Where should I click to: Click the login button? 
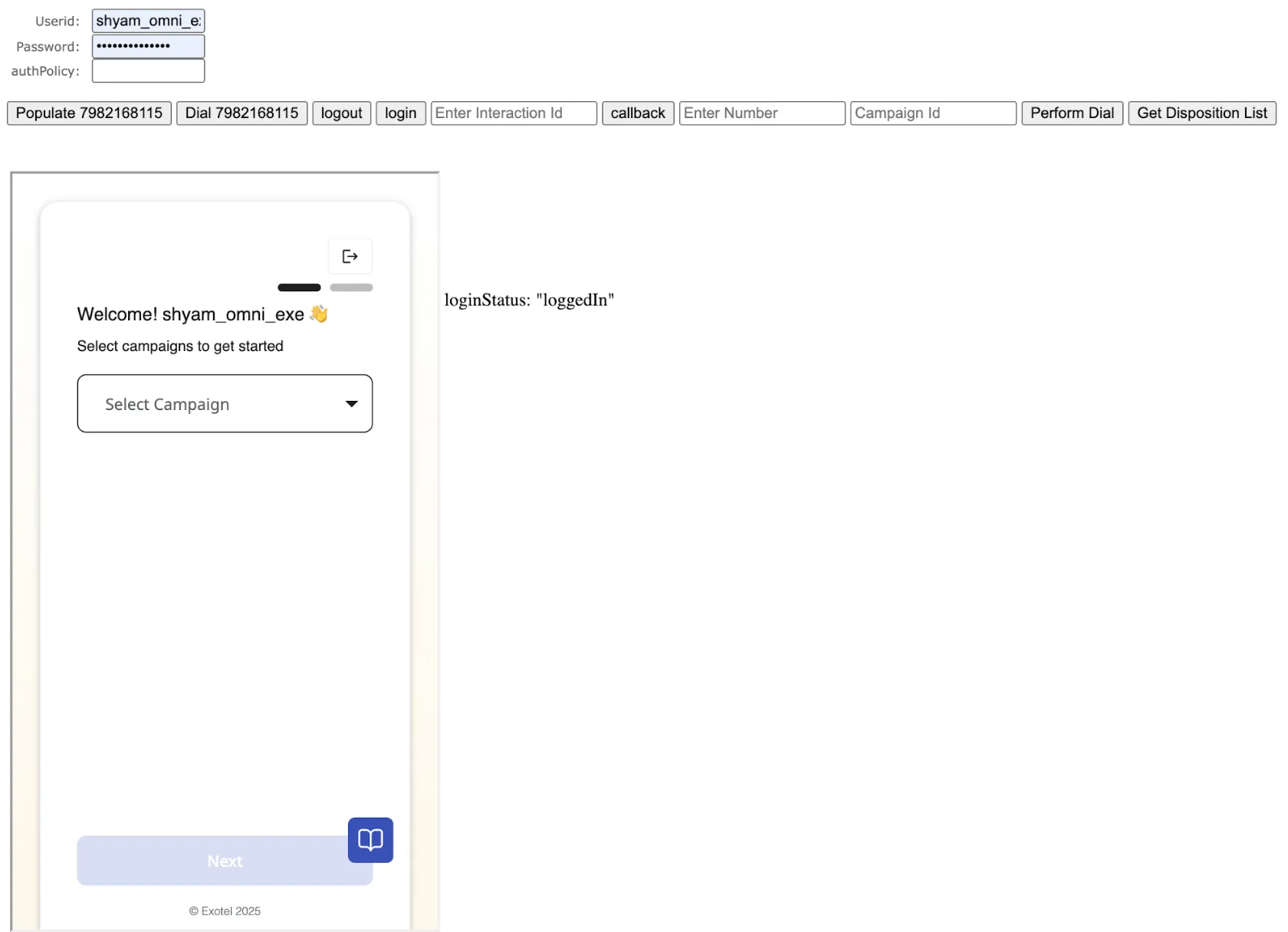click(401, 113)
